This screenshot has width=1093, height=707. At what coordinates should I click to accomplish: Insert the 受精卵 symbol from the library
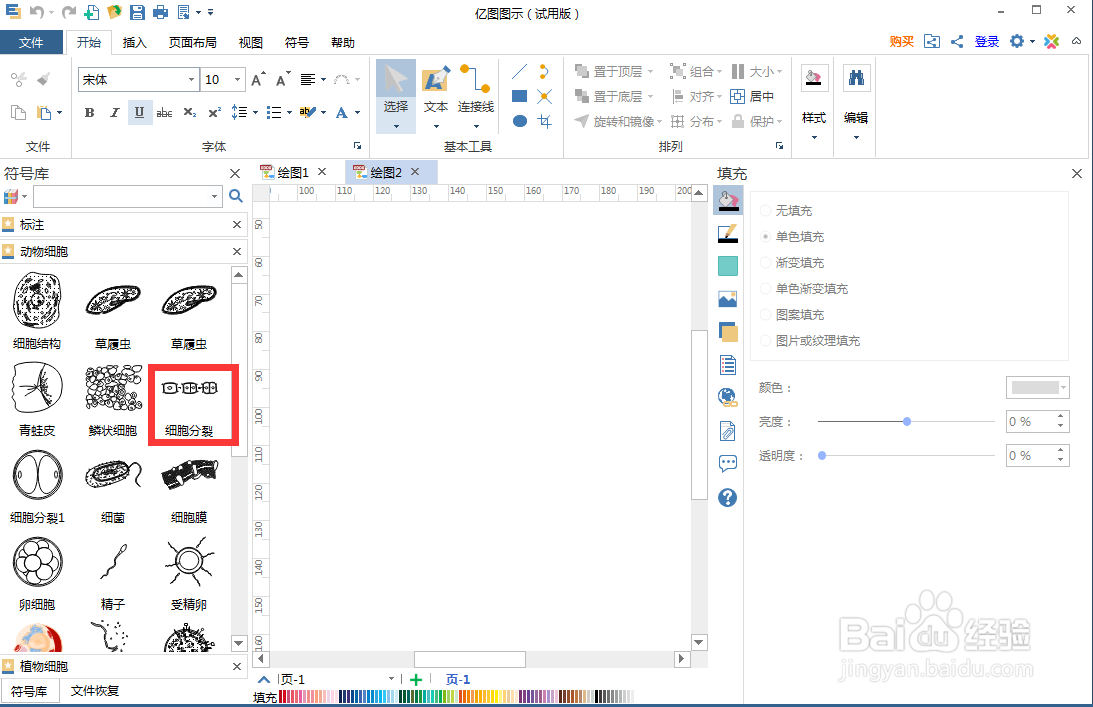[x=189, y=561]
